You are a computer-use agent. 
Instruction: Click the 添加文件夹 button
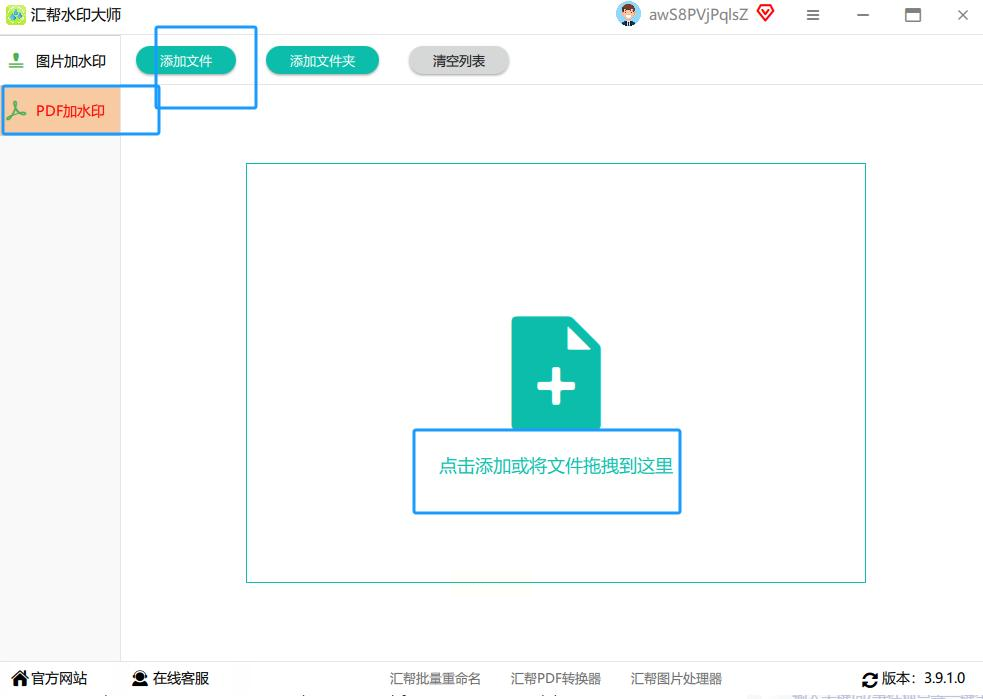322,61
